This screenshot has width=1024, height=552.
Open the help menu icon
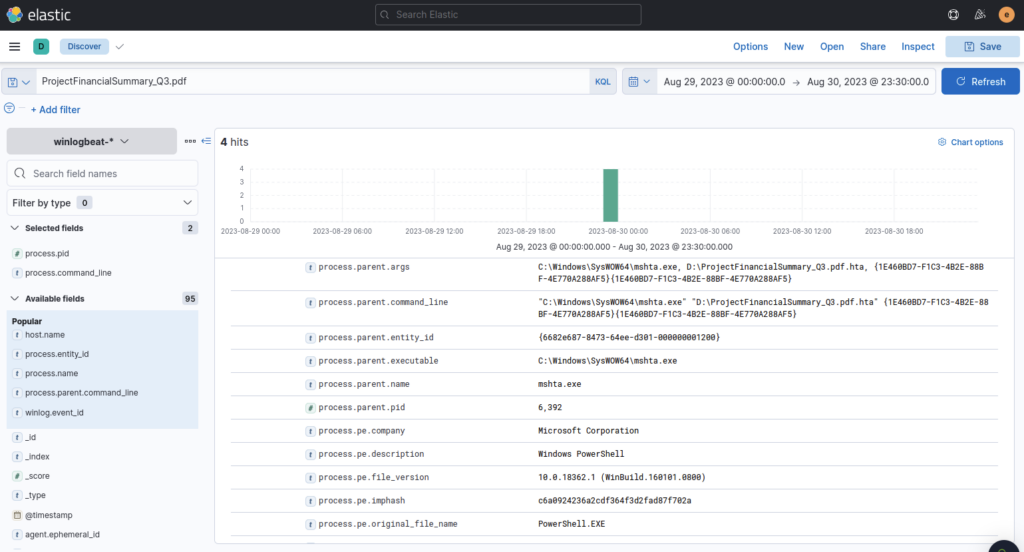pyautogui.click(x=953, y=14)
